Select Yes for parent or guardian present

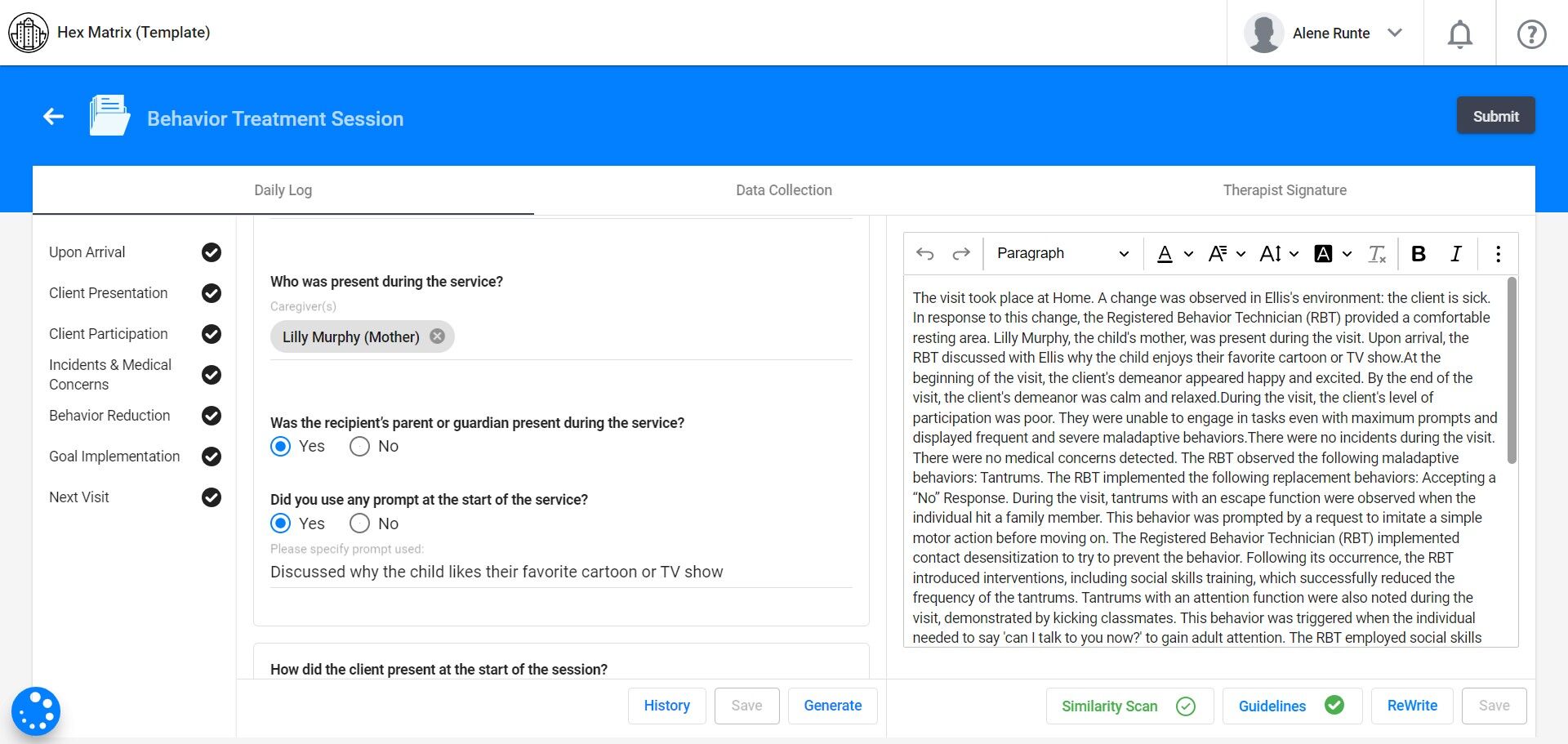[281, 447]
